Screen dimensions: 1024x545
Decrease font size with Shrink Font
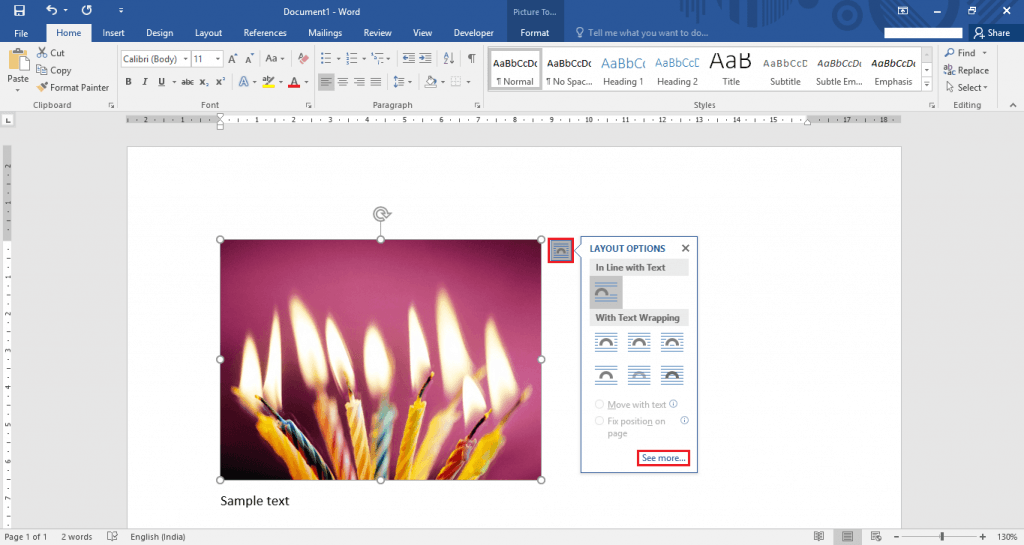pos(249,59)
